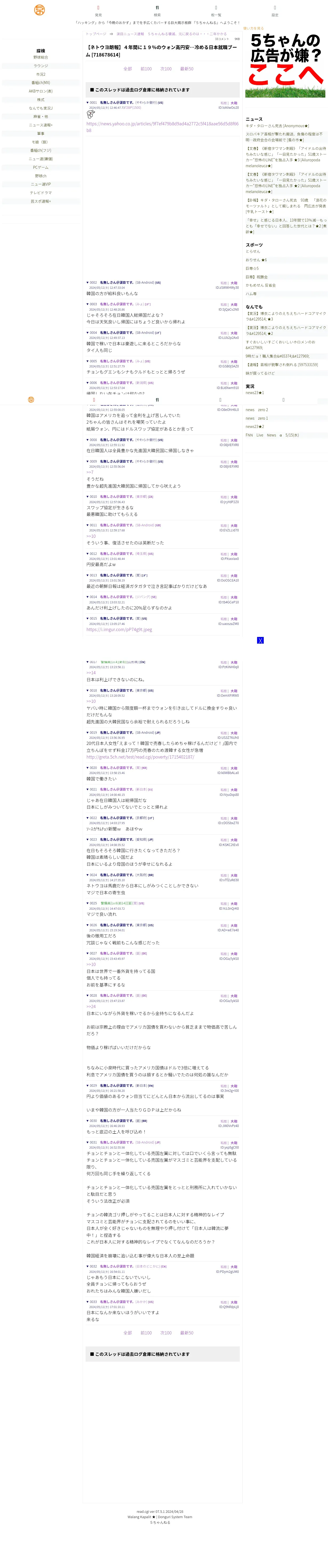Expand the ▼ menu of post 0019
This screenshot has height=1568, width=328.
(x=88, y=733)
